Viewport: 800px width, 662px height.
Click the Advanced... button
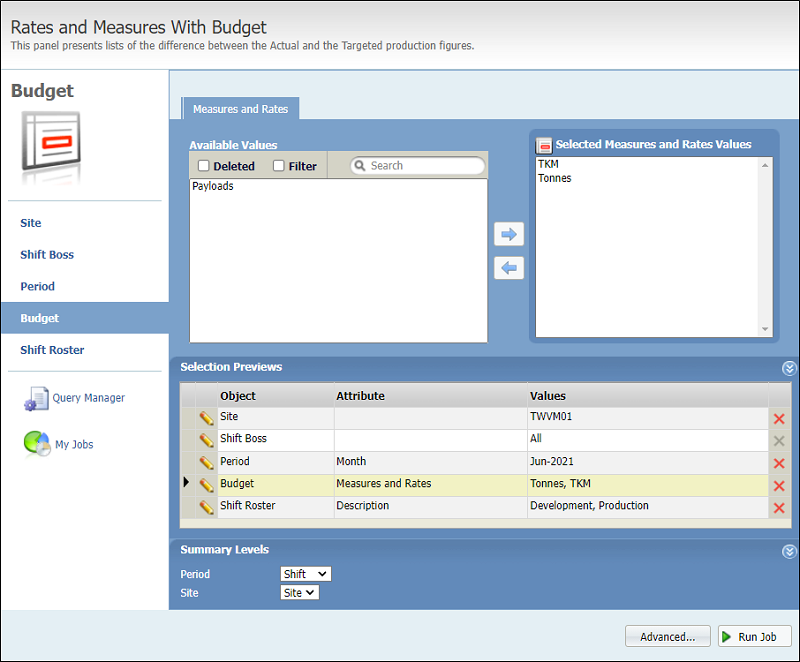coord(667,636)
